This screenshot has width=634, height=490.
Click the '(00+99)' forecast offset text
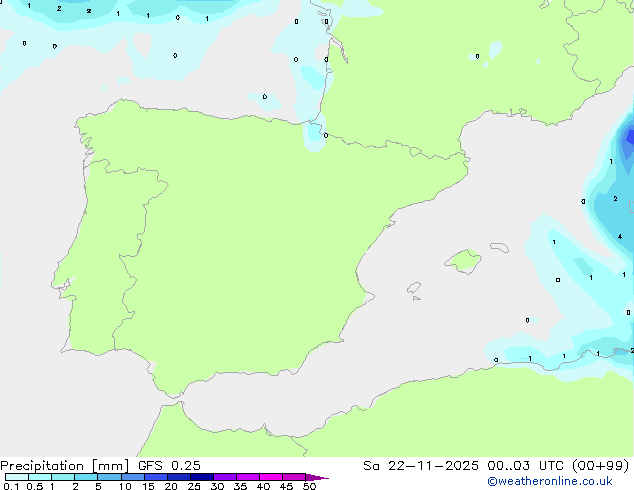click(x=600, y=466)
